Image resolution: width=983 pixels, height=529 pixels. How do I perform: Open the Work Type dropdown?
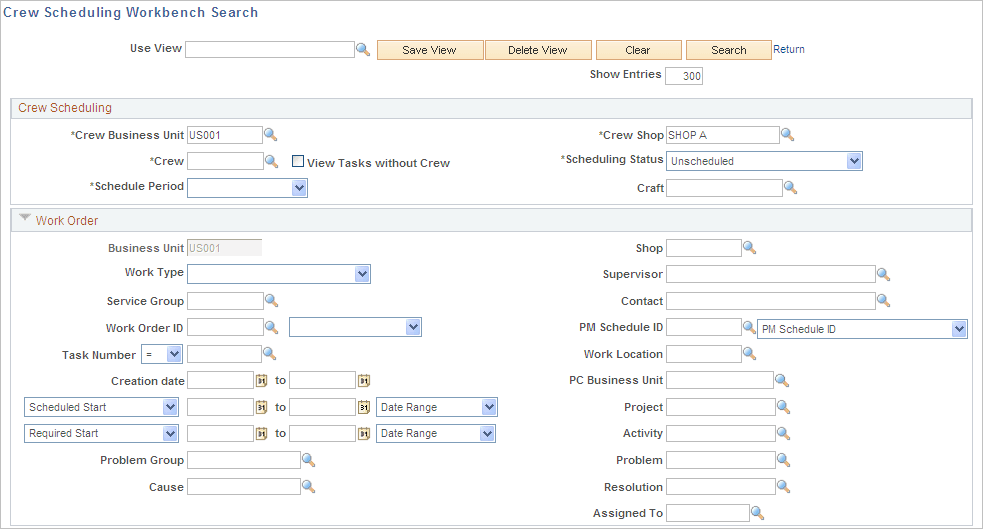(x=279, y=274)
